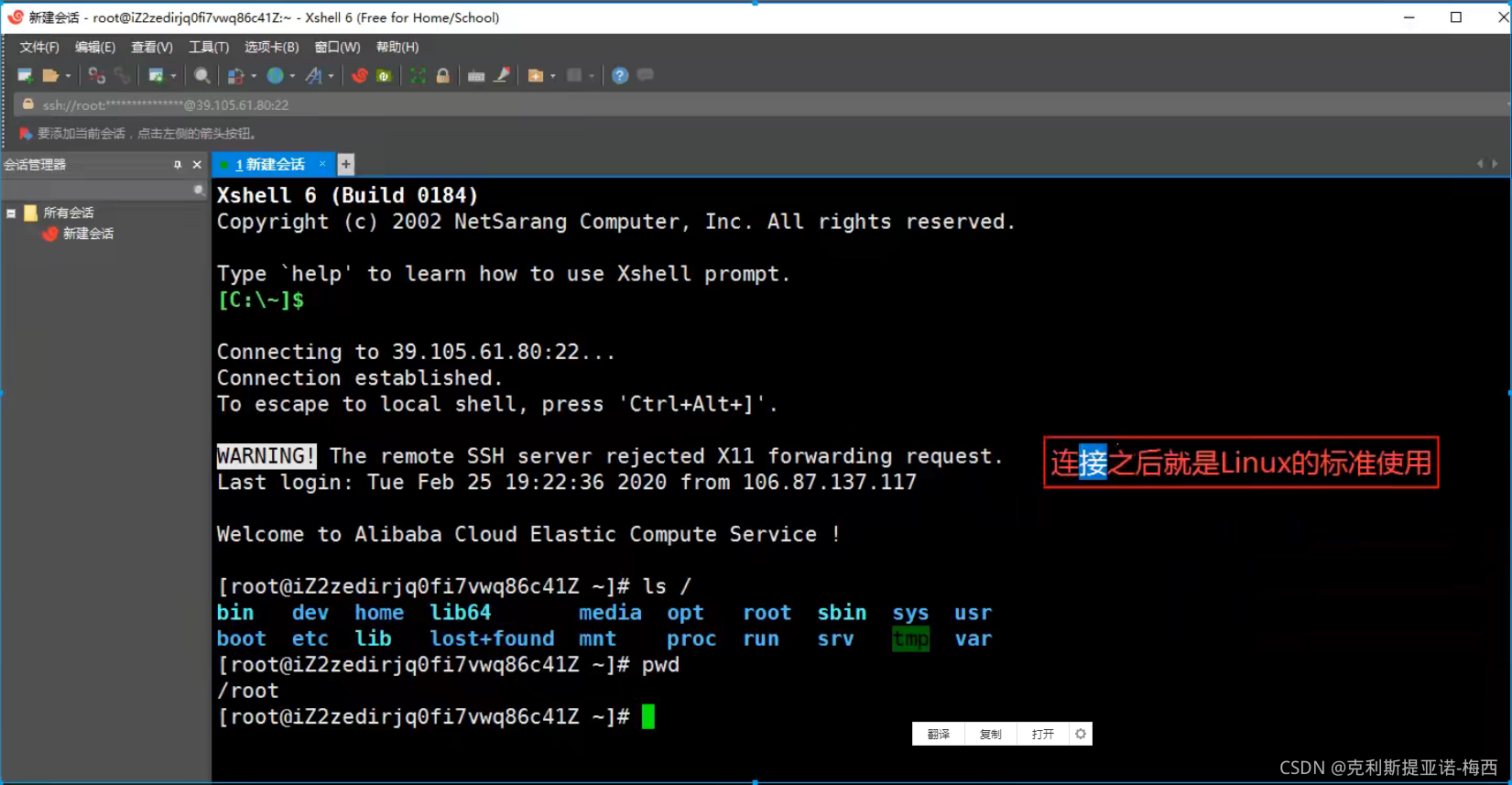Click the Disconnect toolbar icon
This screenshot has width=1512, height=785.
[96, 76]
